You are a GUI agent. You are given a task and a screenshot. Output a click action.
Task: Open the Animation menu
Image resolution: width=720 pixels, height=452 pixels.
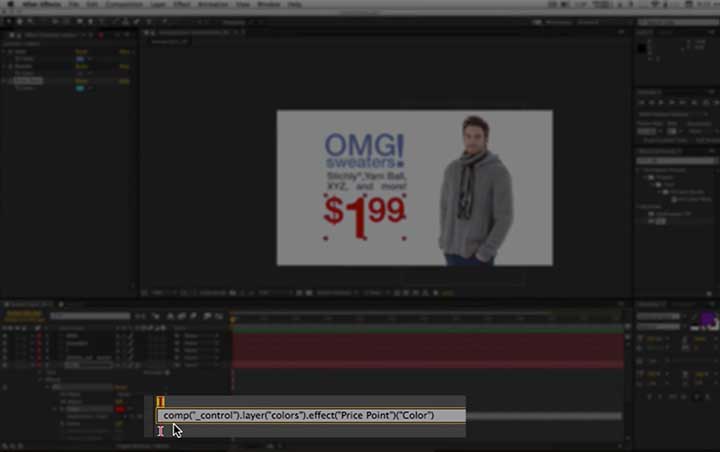click(213, 4)
